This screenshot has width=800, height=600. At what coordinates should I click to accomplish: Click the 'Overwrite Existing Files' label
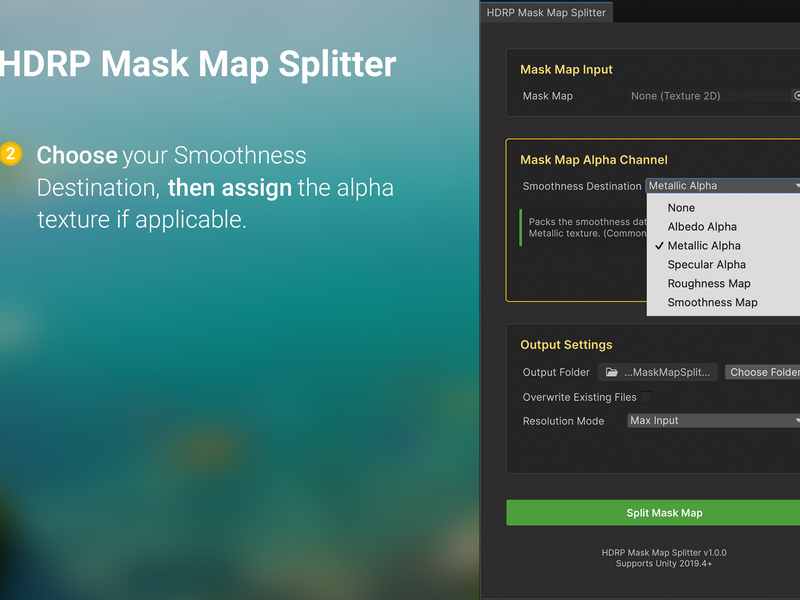click(580, 397)
